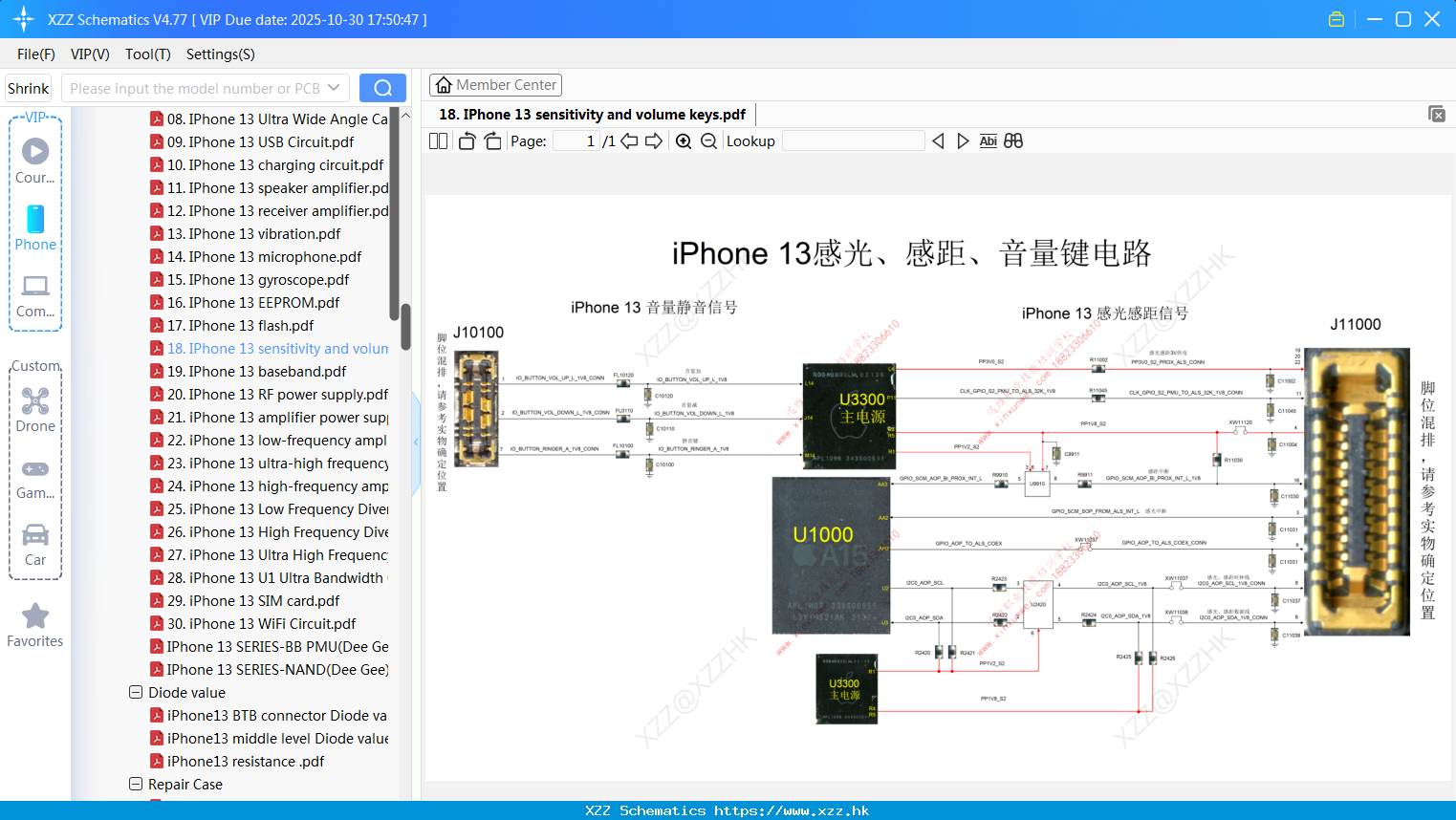Image resolution: width=1456 pixels, height=820 pixels.
Task: Open the Tool(T) menu
Action: point(148,54)
